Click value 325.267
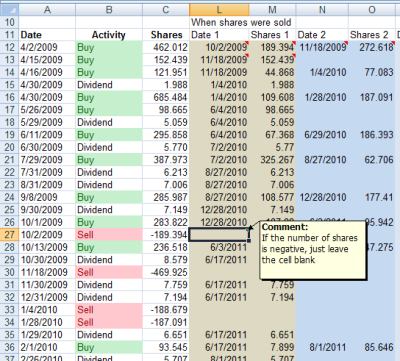Image resolution: width=400 pixels, height=361 pixels. [272, 160]
